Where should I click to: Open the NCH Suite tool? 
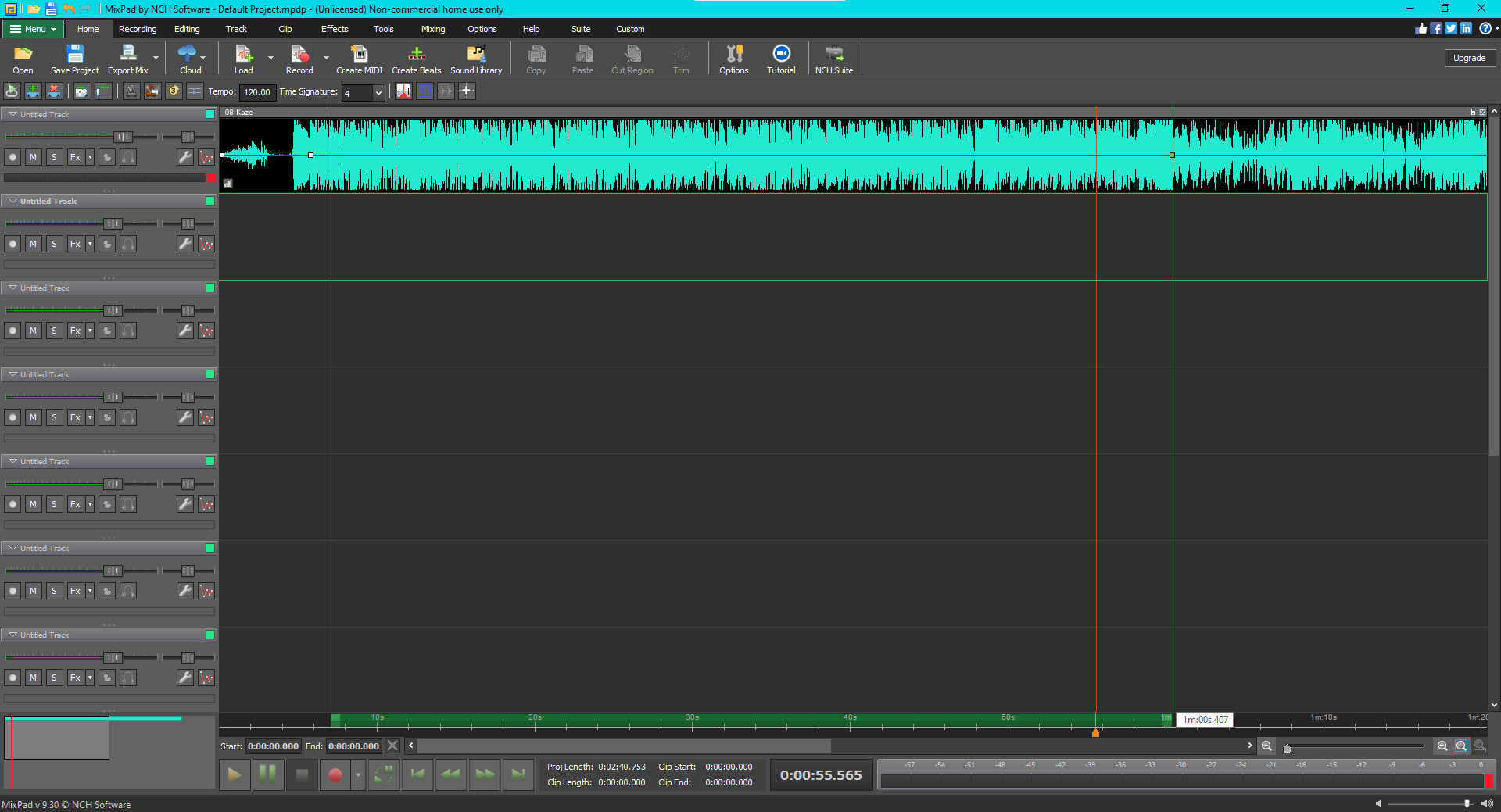pos(833,54)
